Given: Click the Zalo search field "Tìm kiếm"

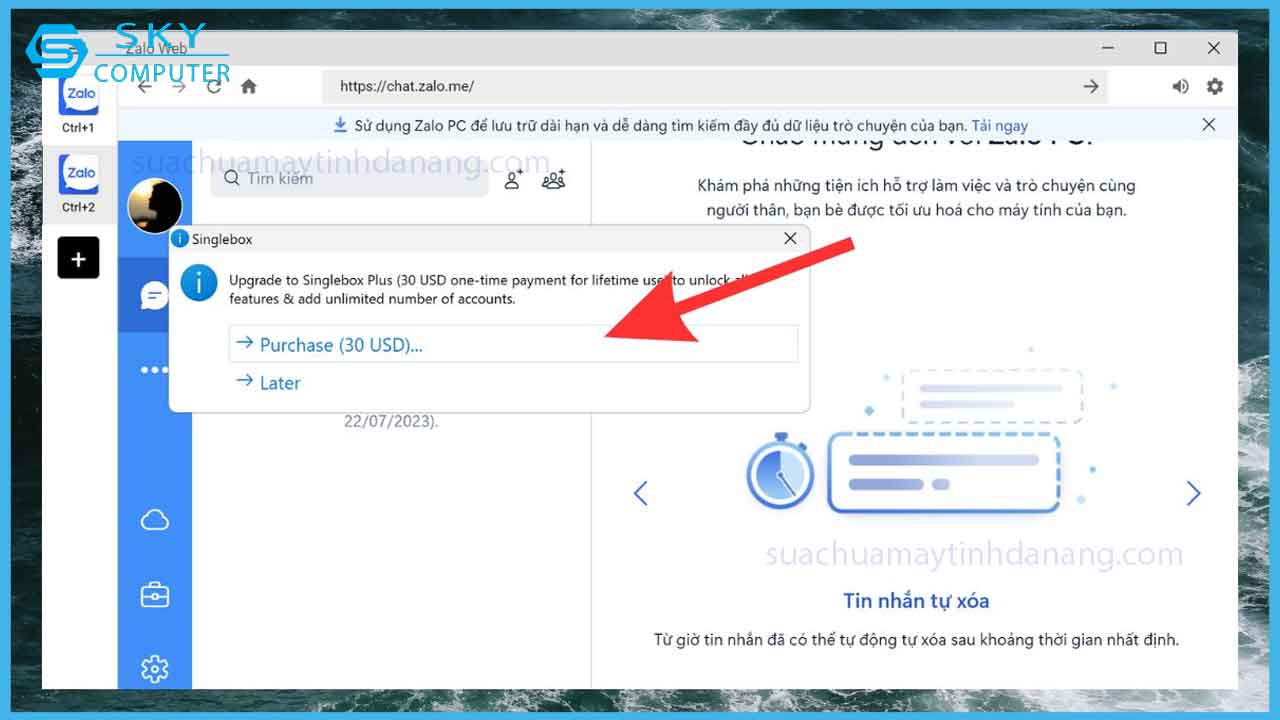Looking at the screenshot, I should point(350,179).
